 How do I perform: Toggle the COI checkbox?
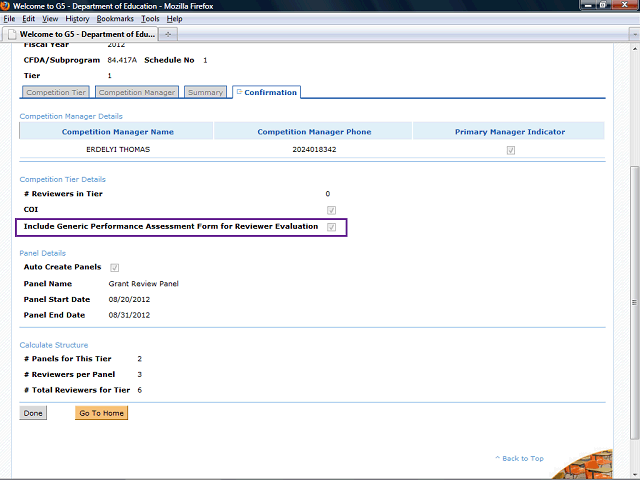(331, 210)
